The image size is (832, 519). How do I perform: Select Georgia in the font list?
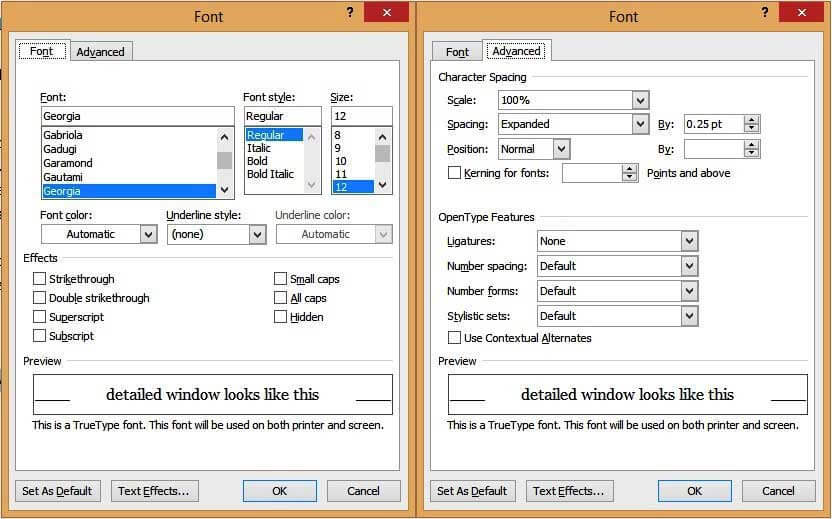tap(129, 191)
